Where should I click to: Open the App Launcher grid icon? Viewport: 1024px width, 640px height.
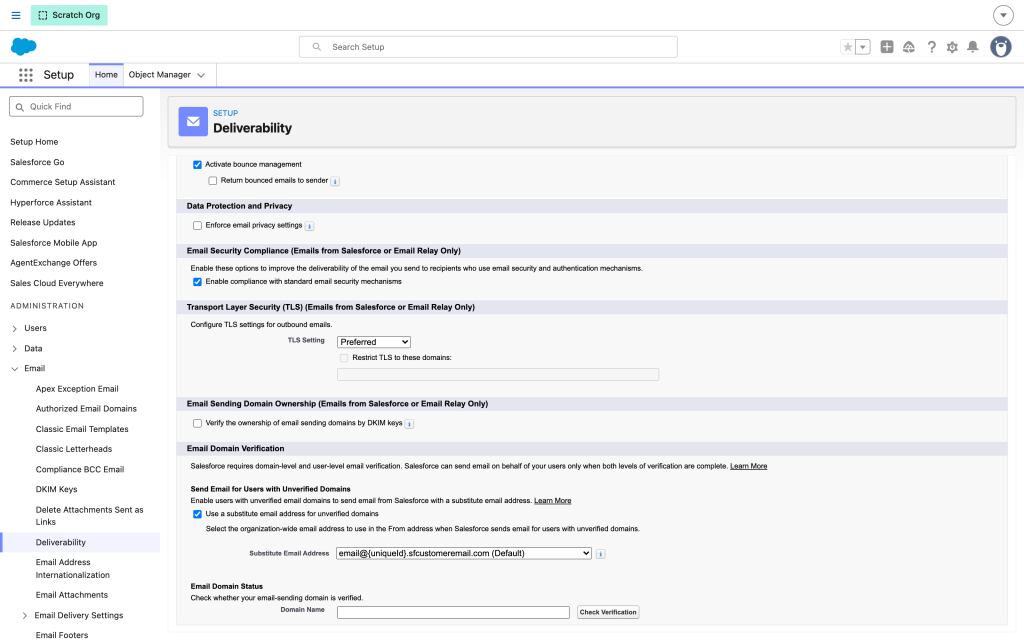pyautogui.click(x=25, y=75)
